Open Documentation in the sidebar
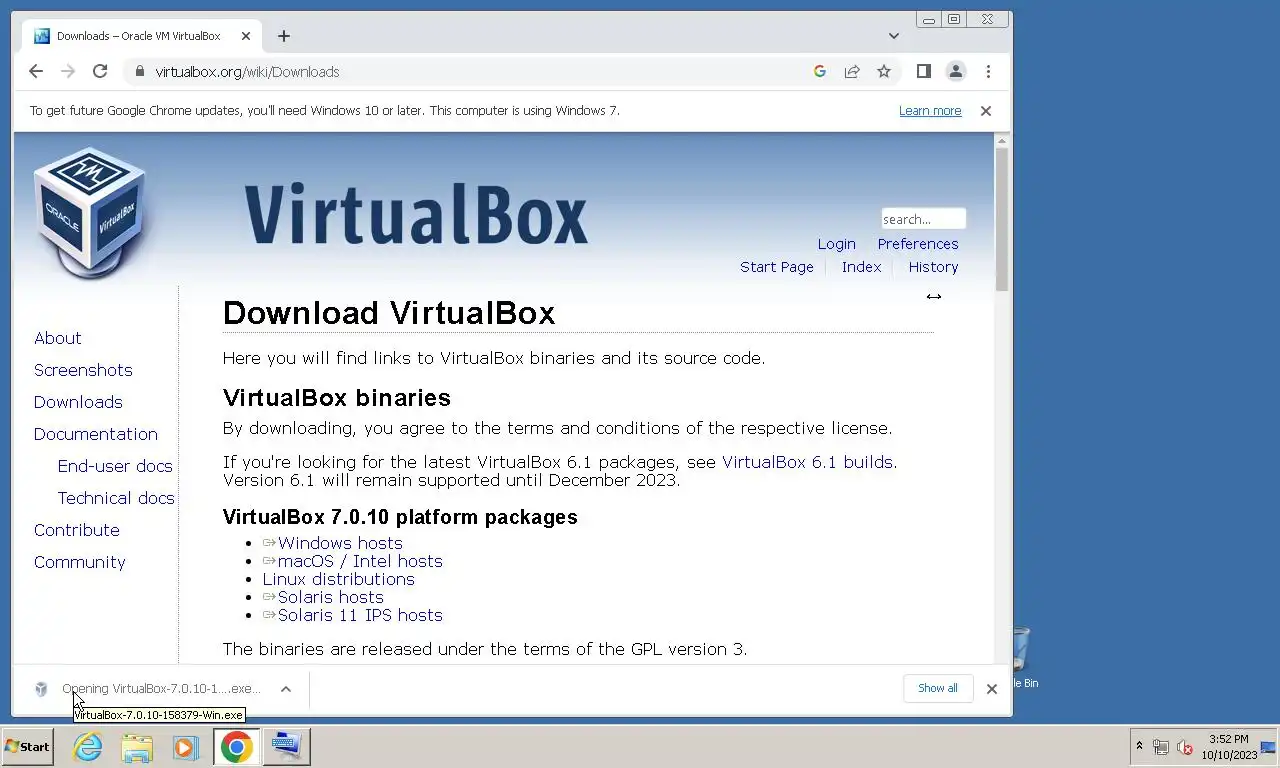The image size is (1280, 768). [x=96, y=434]
